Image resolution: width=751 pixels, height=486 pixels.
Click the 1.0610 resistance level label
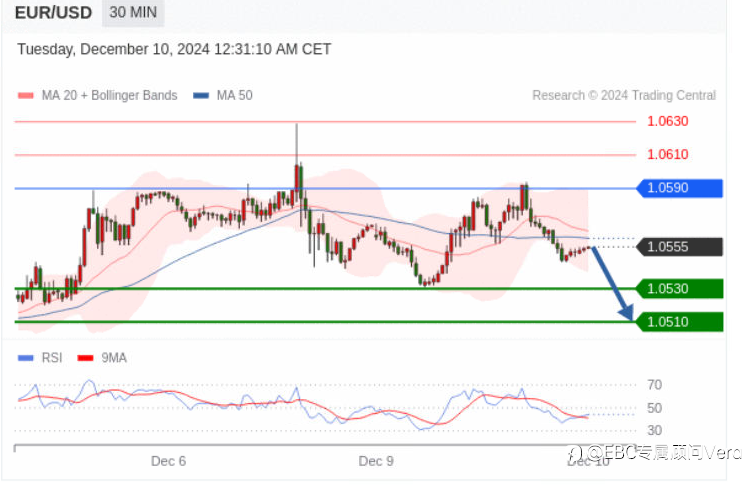tap(667, 155)
